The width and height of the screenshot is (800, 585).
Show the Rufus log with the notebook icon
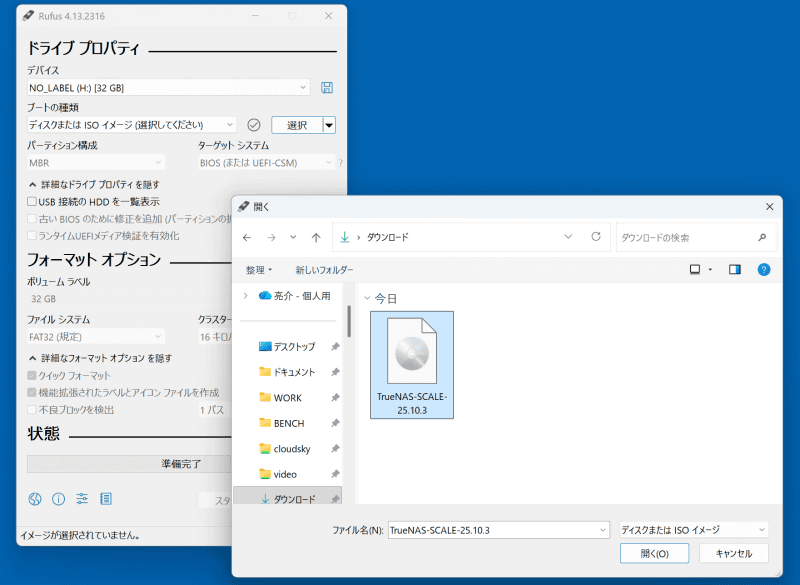(x=108, y=498)
